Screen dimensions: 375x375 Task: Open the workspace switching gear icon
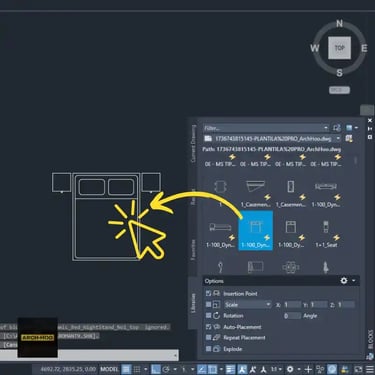coord(290,369)
